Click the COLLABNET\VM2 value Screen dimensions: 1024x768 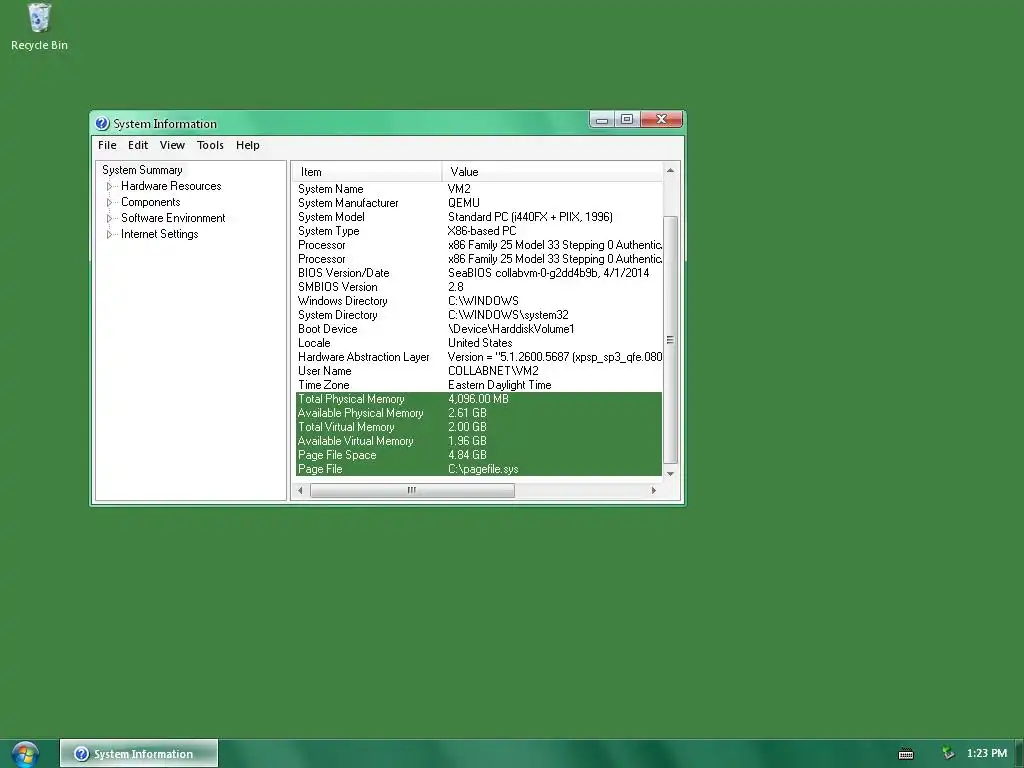point(493,371)
